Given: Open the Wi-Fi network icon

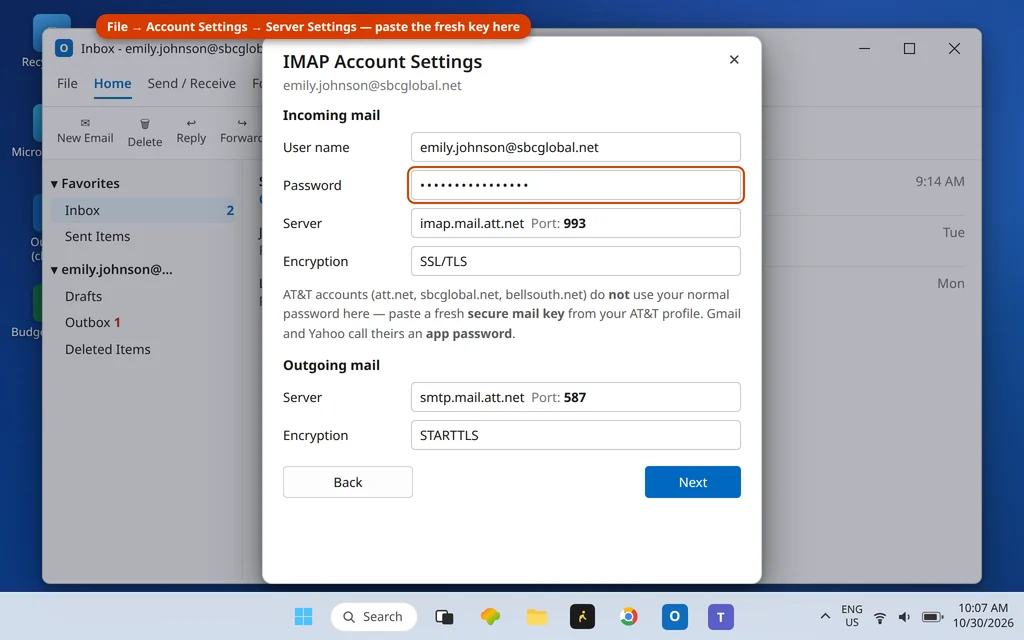Looking at the screenshot, I should (880, 617).
